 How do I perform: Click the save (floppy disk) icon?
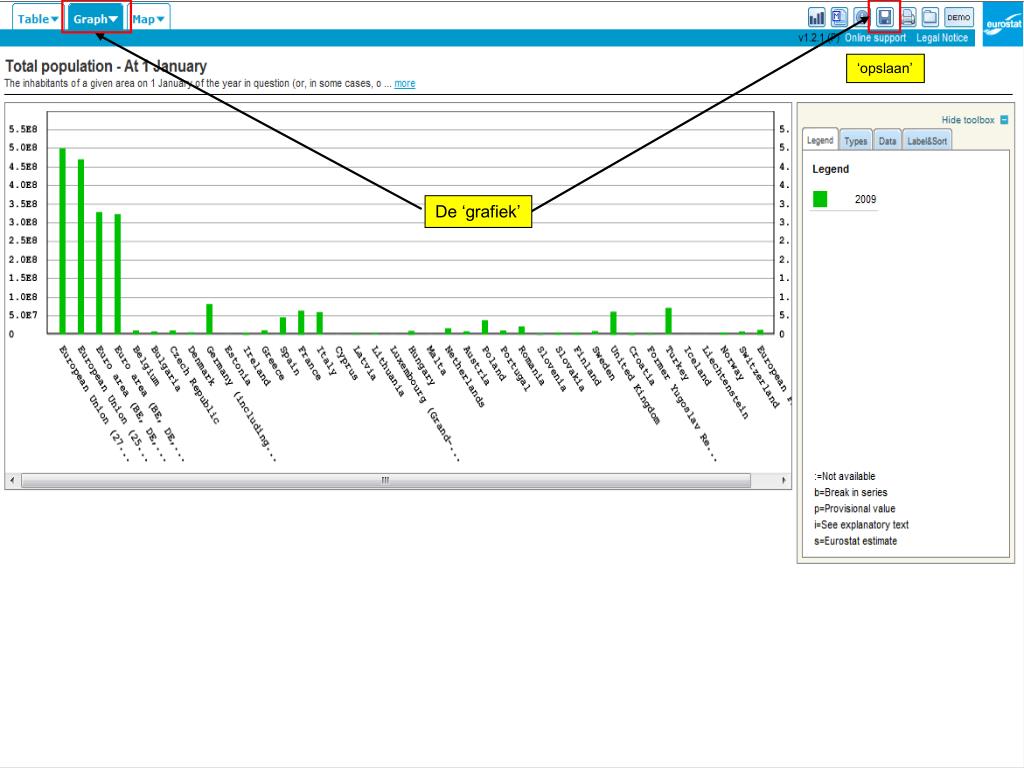[885, 18]
